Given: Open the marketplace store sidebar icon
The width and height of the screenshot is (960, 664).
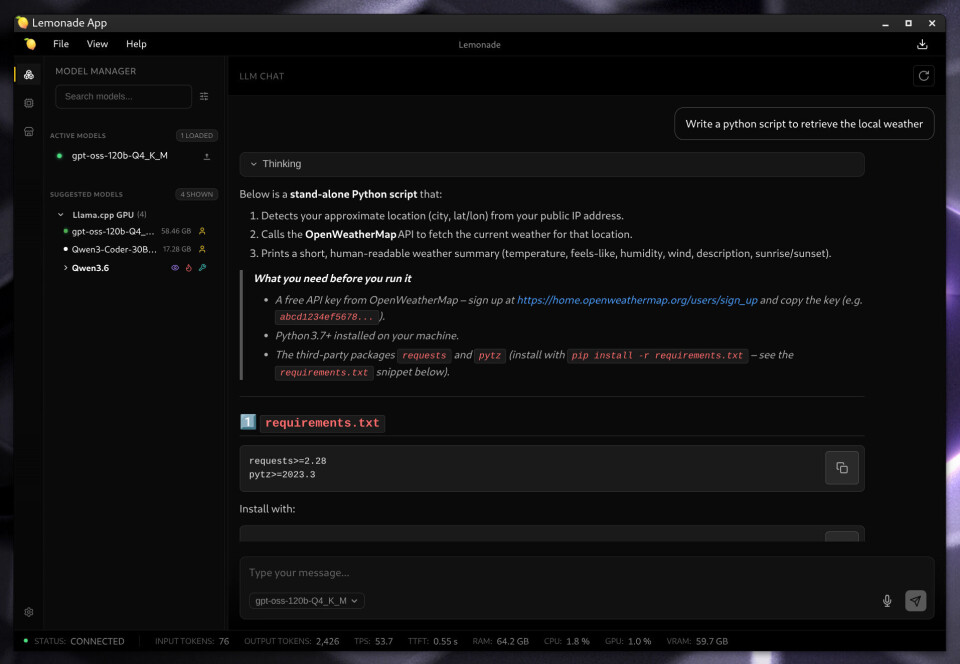Looking at the screenshot, I should (29, 132).
